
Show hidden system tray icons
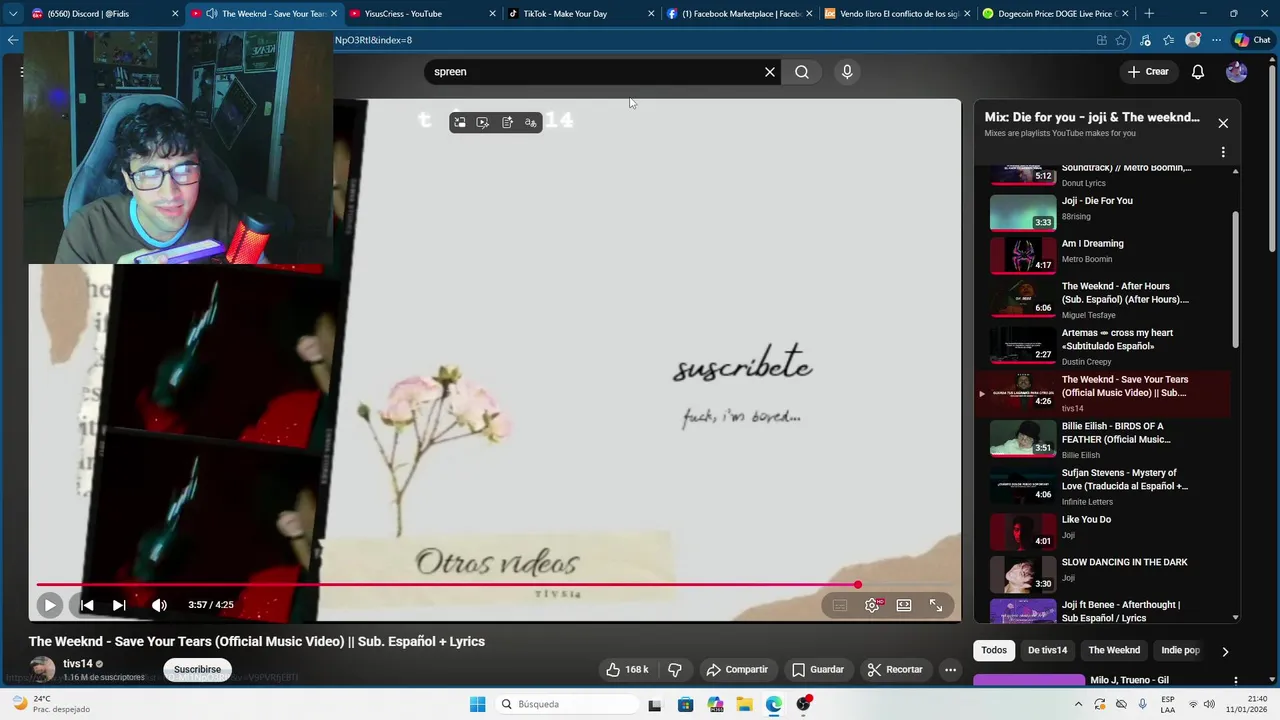(1078, 704)
